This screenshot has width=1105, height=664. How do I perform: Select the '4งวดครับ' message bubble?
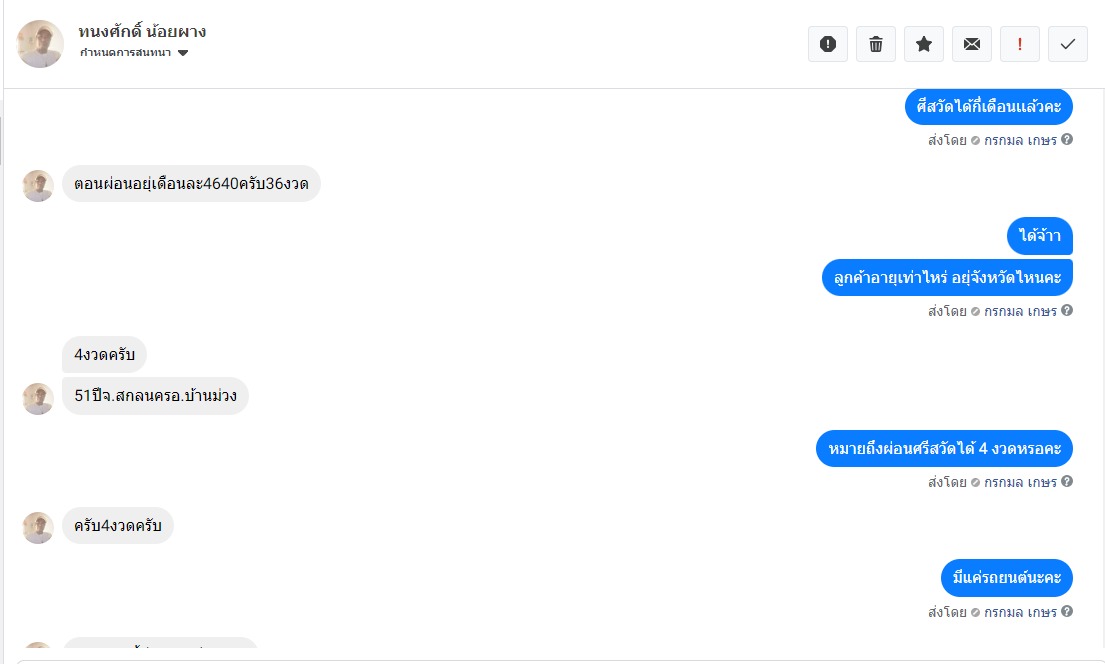click(x=104, y=355)
